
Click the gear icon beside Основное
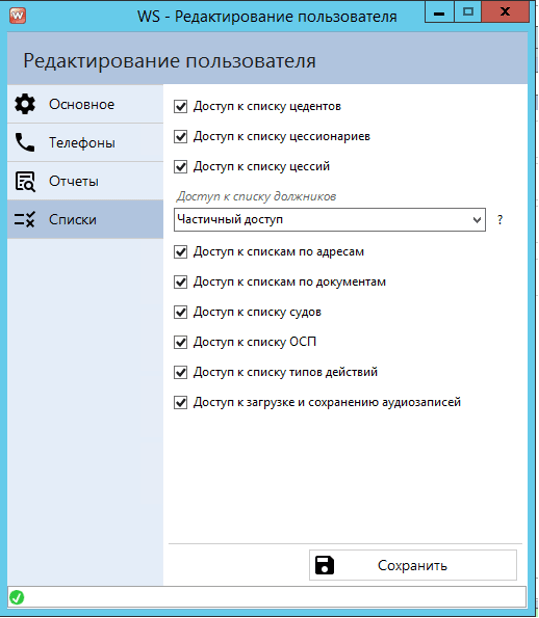click(25, 104)
